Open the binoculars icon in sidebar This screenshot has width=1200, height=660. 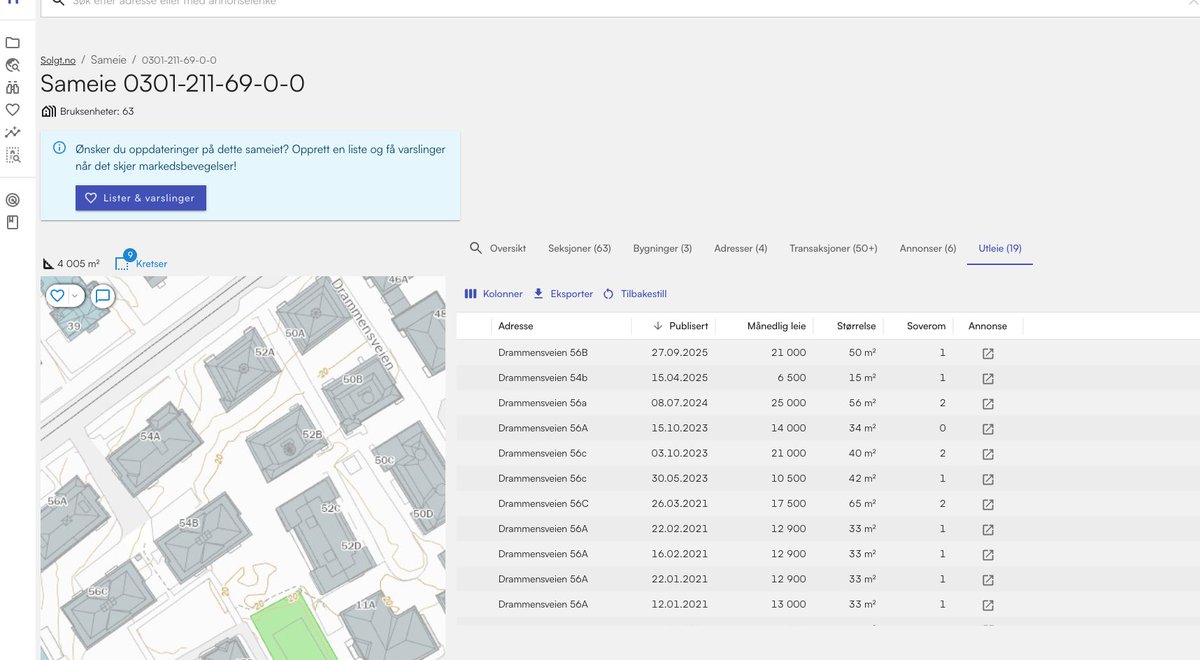(x=13, y=88)
